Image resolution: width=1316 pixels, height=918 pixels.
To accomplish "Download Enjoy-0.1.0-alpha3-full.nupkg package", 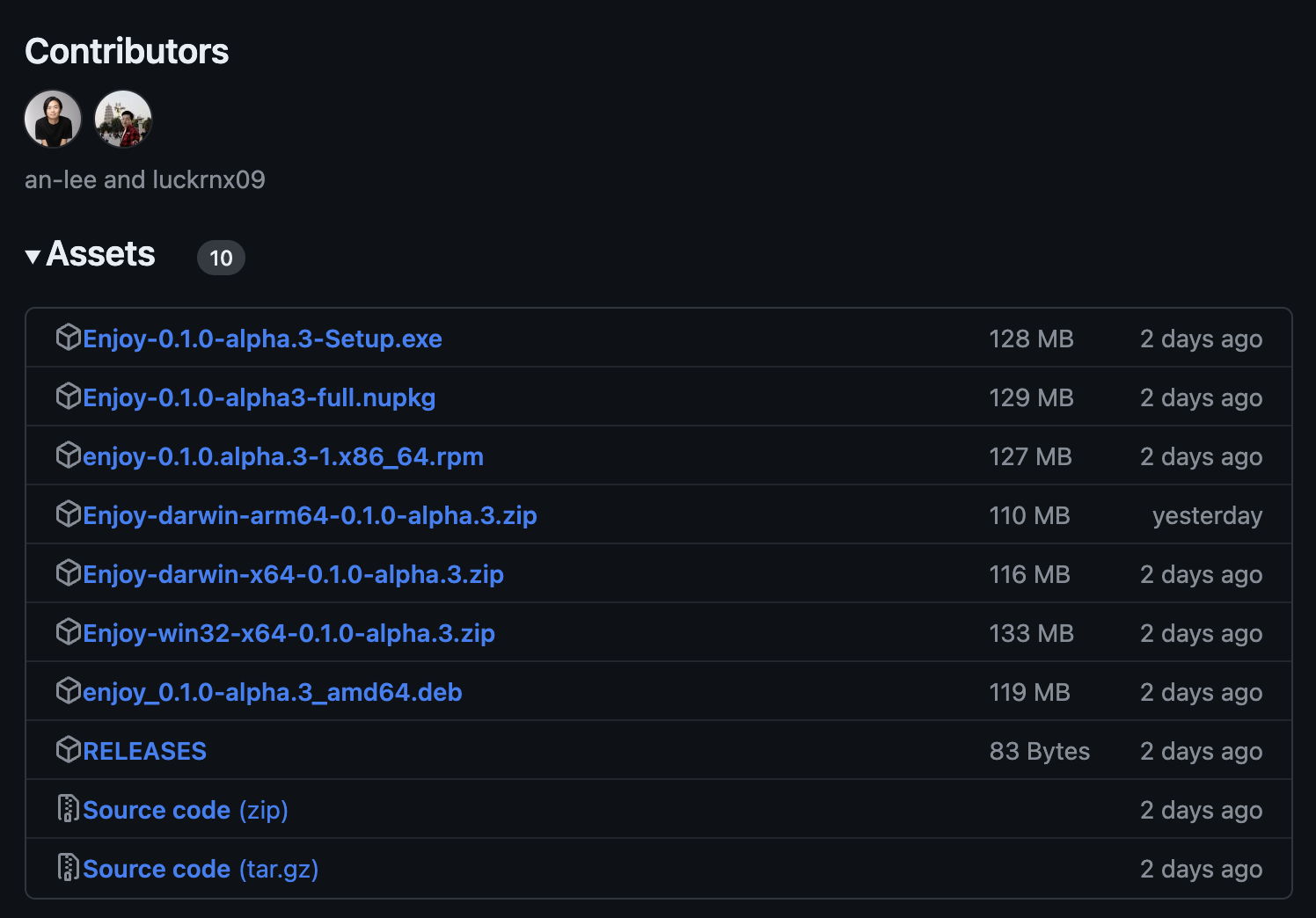I will click(x=259, y=398).
